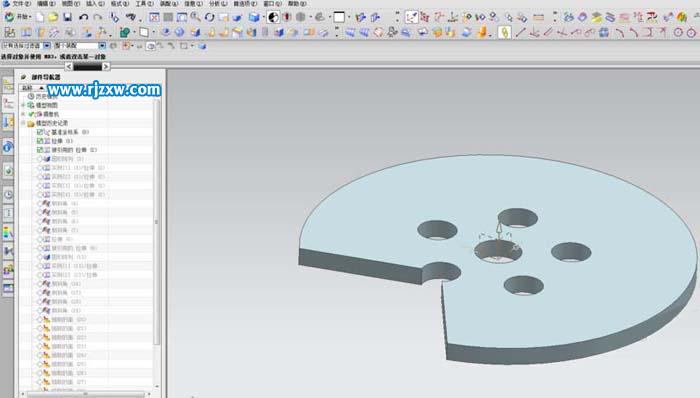Click the yellow chain link icon
Screen dimensions: 700x398
(x=504, y=33)
